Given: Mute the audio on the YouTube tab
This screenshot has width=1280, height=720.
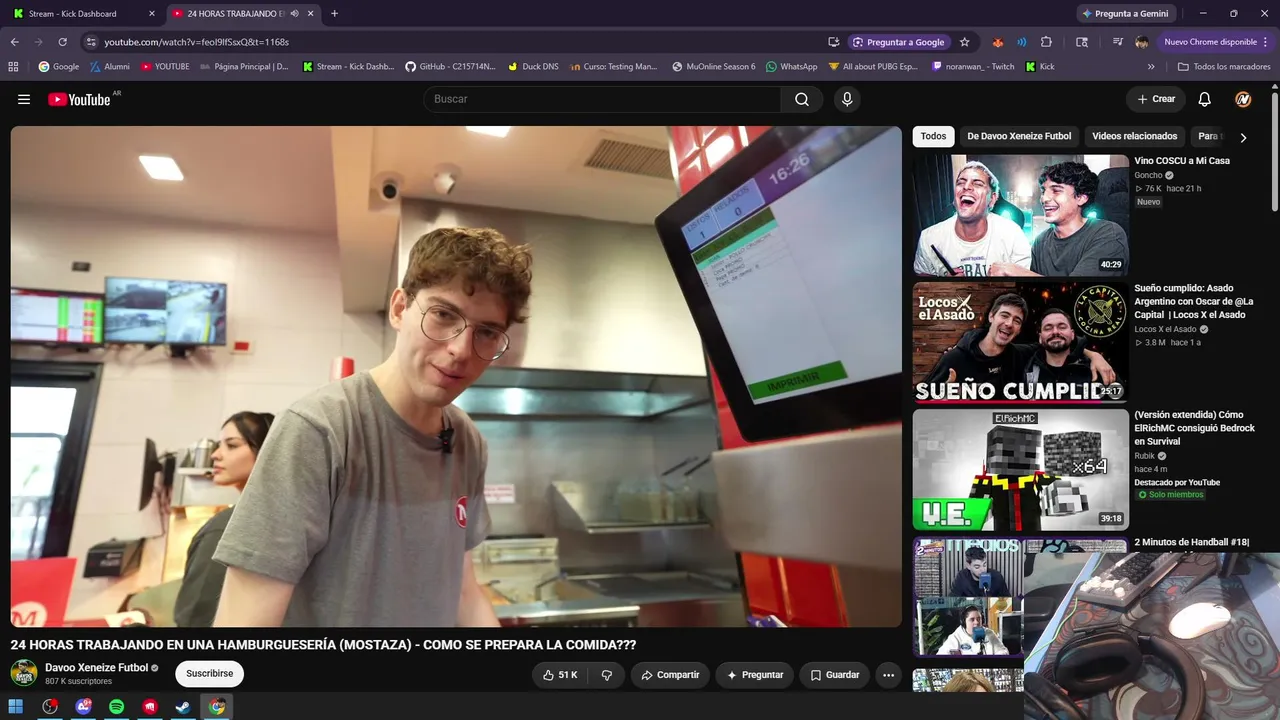Looking at the screenshot, I should tap(295, 14).
